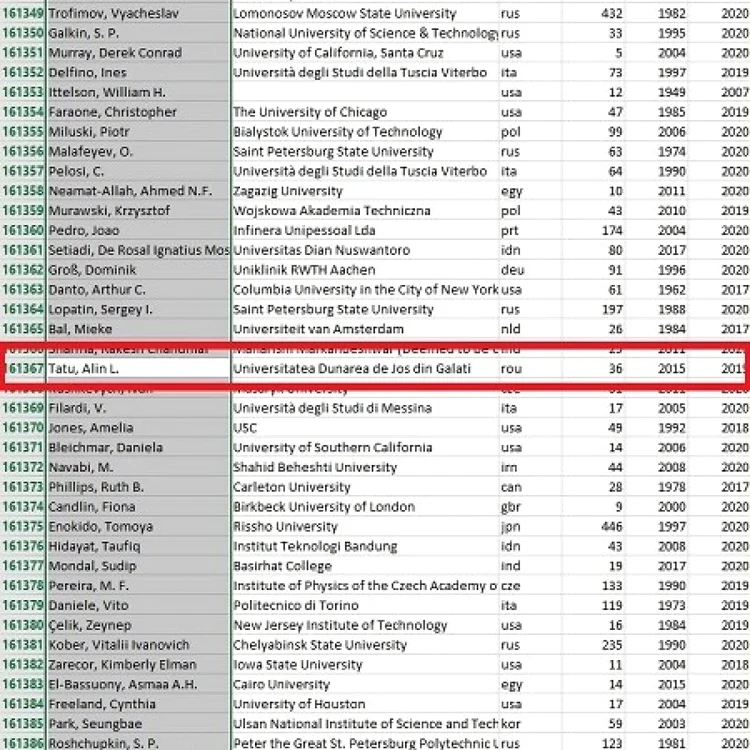Click the cell Groß, Dominik
Image resolution: width=750 pixels, height=750 pixels.
click(x=138, y=270)
